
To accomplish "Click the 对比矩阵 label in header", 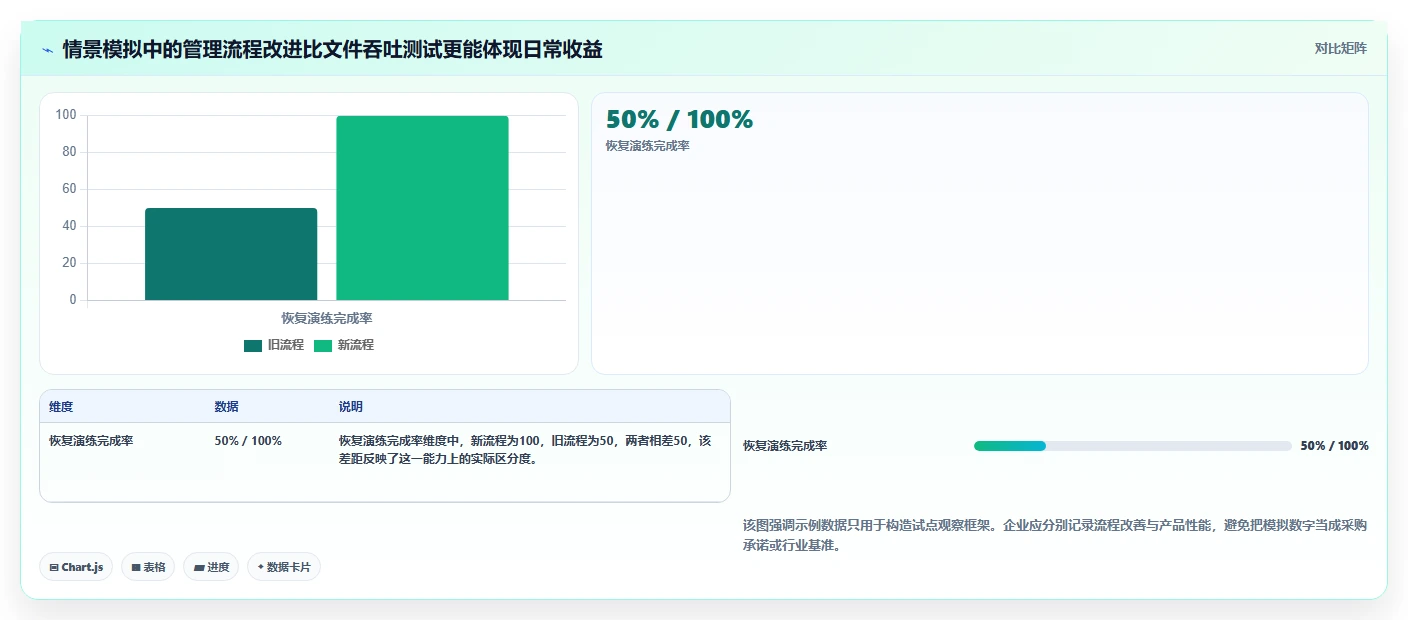I will 1340,48.
